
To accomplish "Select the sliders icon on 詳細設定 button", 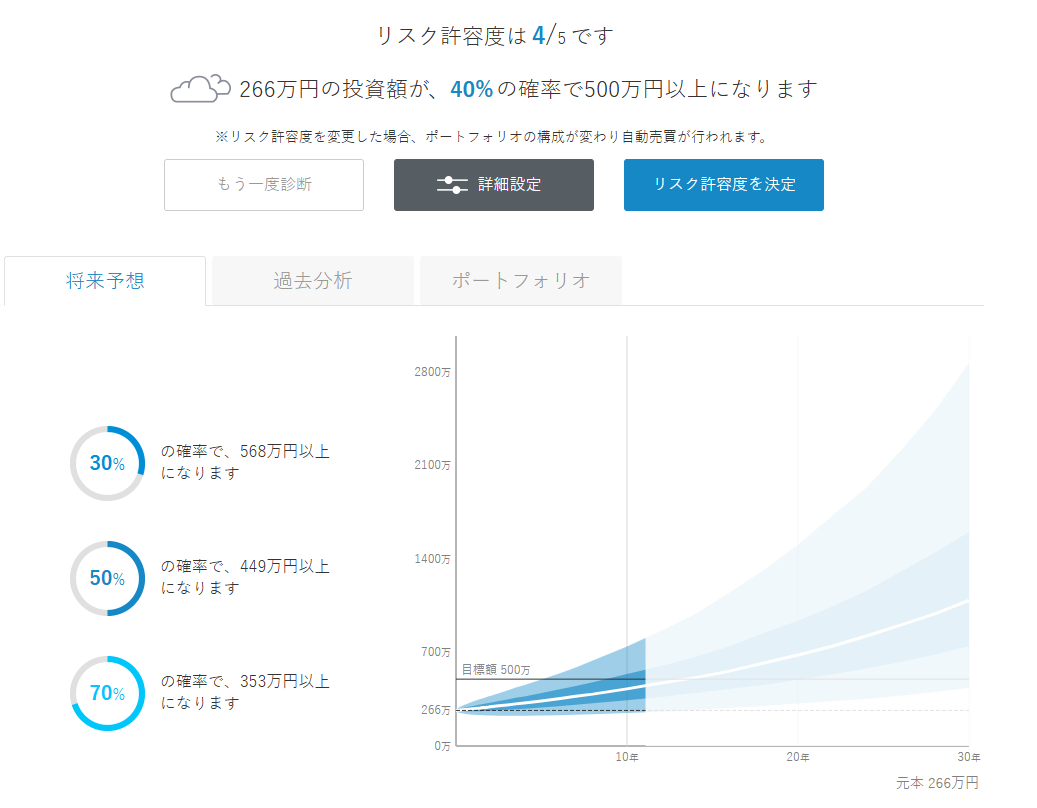I will 453,185.
